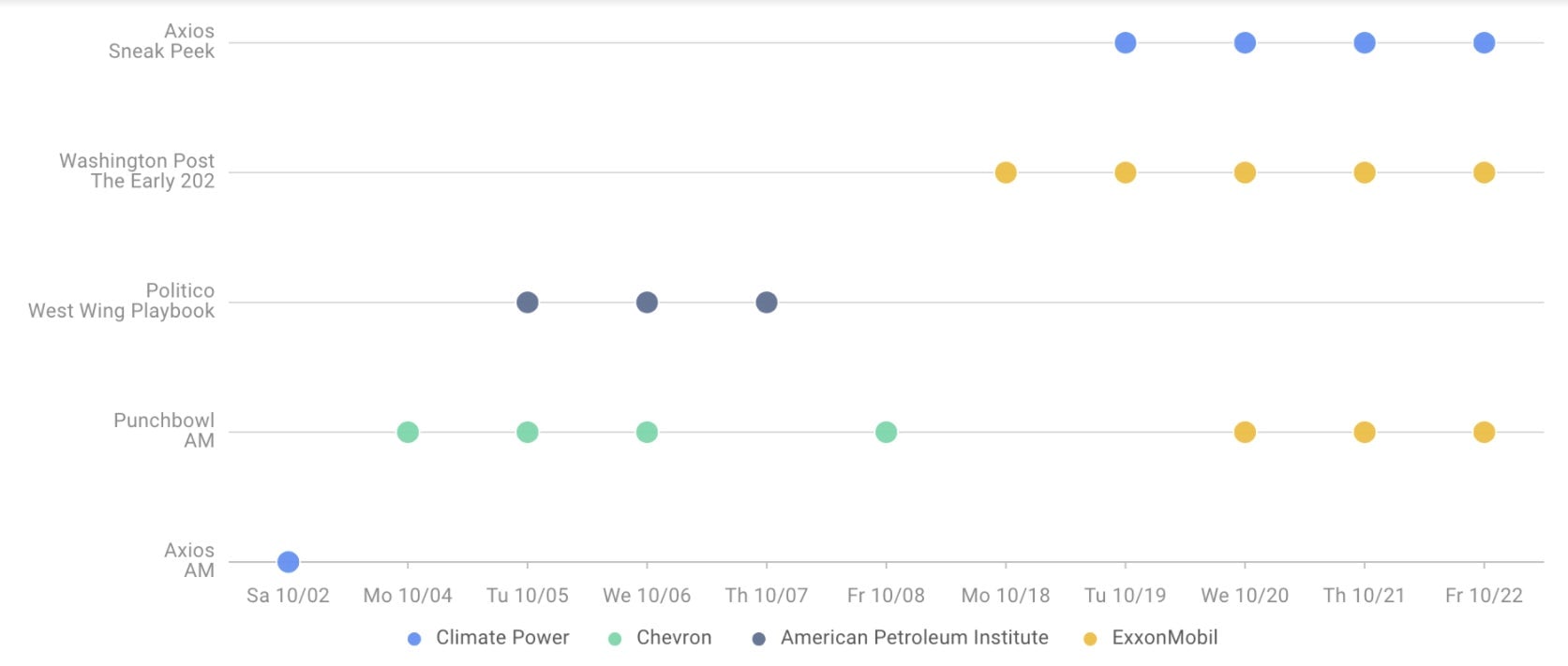Screen dimensions: 1568x666
Task: Click the Washington Post The Early 202 axis label
Action: 137,171
